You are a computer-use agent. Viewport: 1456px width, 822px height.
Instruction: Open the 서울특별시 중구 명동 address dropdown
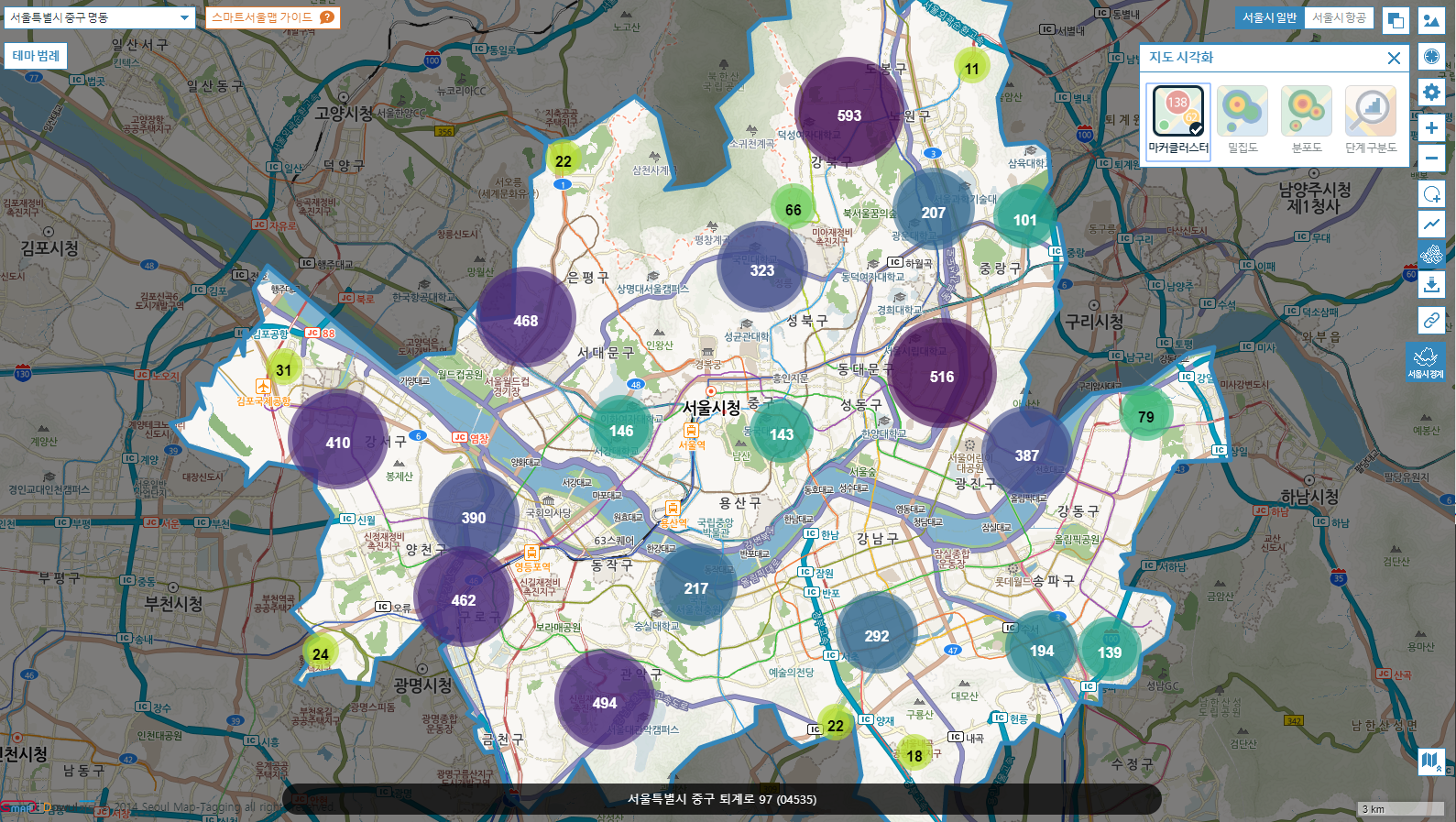[99, 17]
